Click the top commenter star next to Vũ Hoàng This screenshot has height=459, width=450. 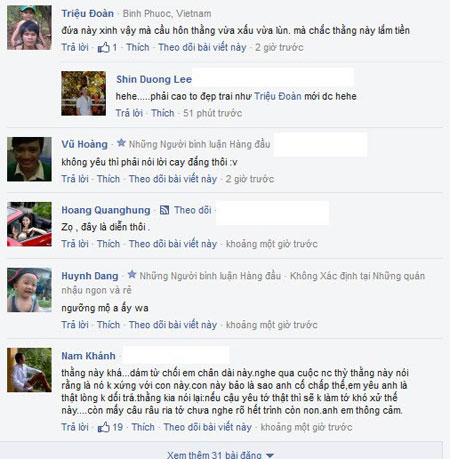click(121, 143)
